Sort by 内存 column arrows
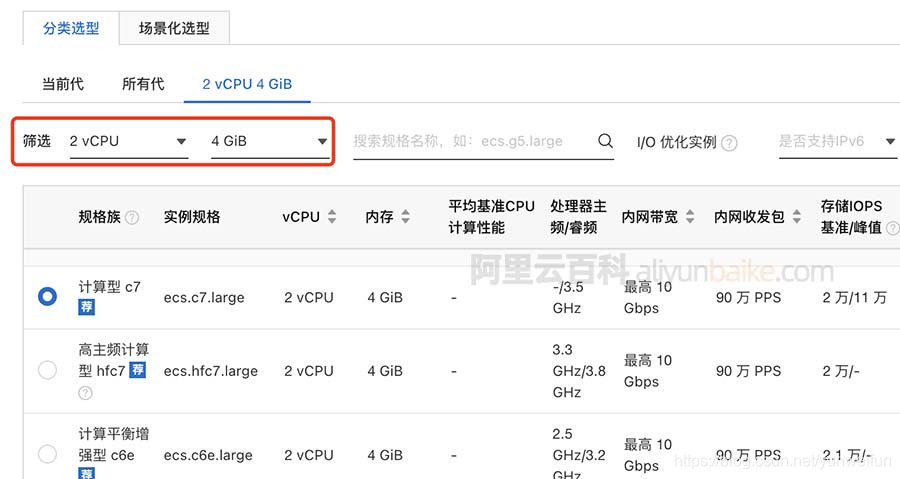The image size is (900, 479). click(x=406, y=217)
